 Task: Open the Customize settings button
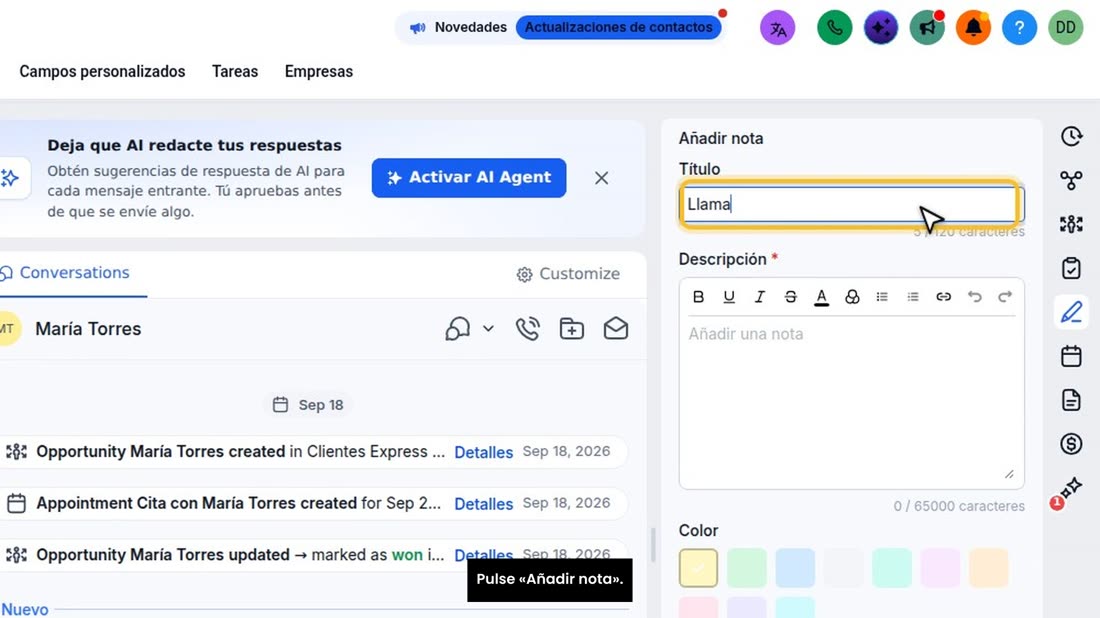coord(568,274)
